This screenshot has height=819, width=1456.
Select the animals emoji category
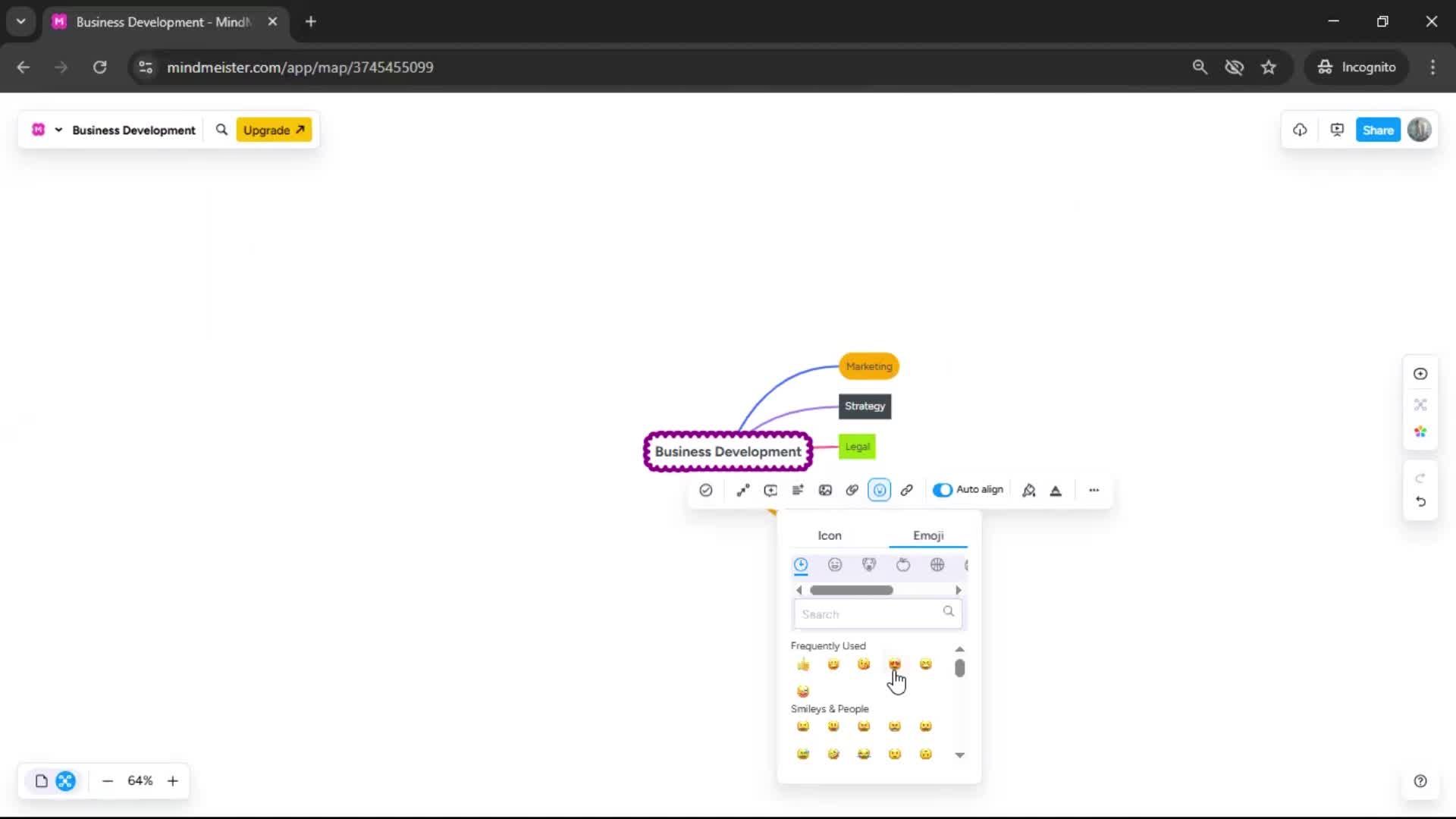click(869, 565)
